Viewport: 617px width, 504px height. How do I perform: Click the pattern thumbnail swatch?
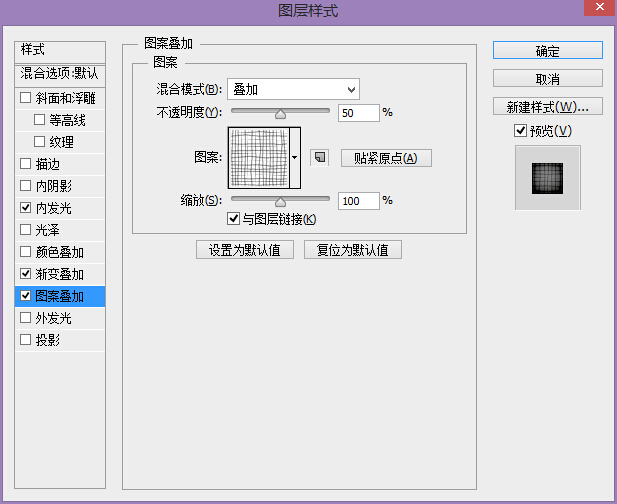[x=259, y=158]
